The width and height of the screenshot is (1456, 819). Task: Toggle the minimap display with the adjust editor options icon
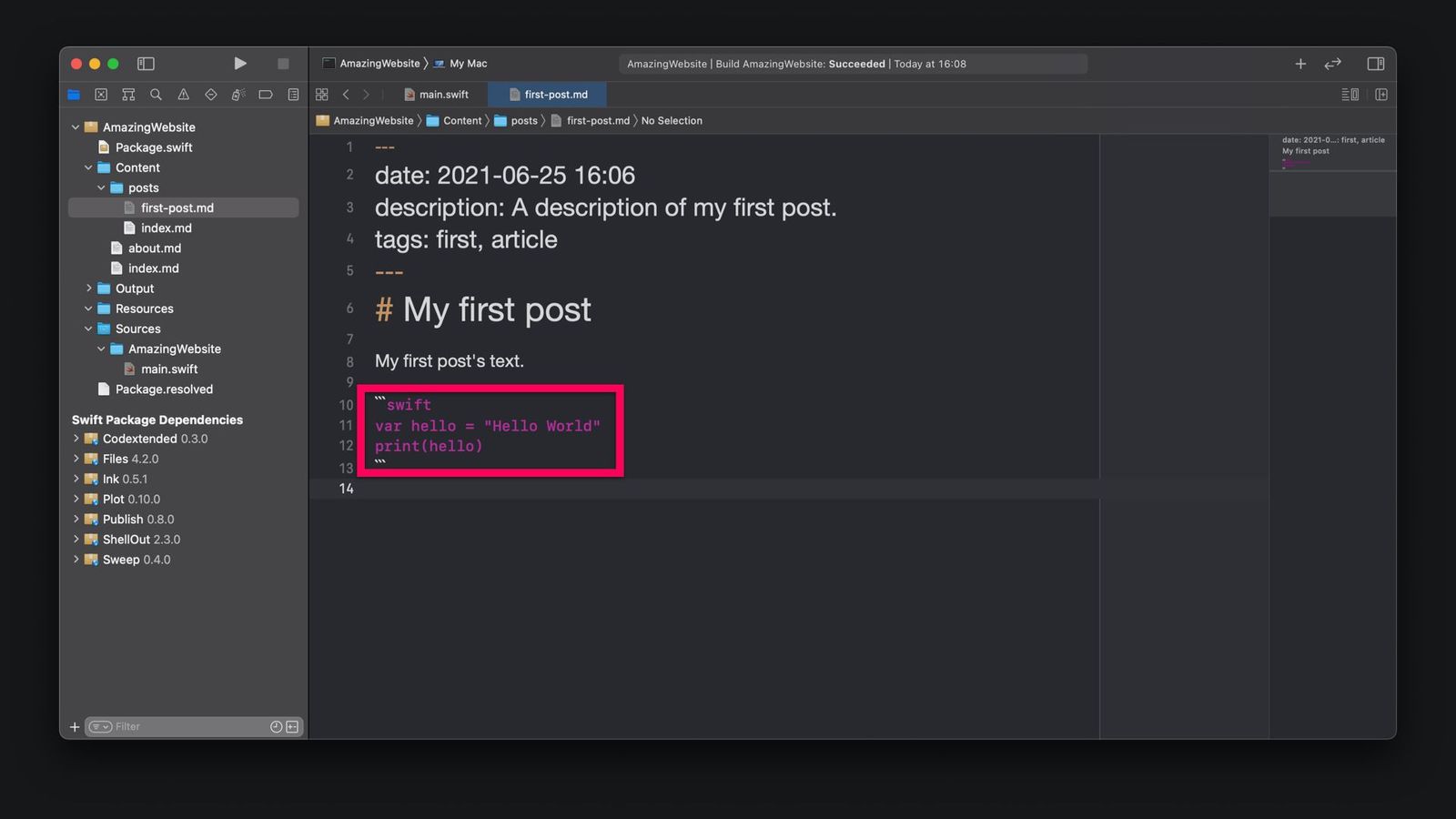pyautogui.click(x=1350, y=94)
